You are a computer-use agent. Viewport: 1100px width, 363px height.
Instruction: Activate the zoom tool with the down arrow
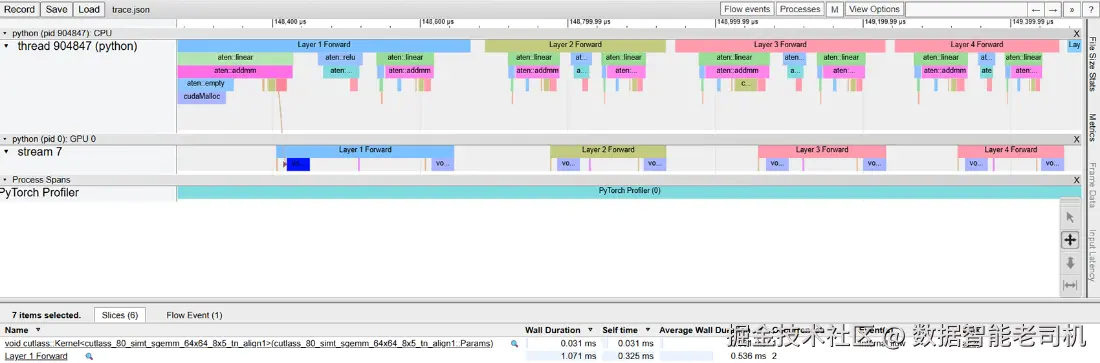[1070, 263]
